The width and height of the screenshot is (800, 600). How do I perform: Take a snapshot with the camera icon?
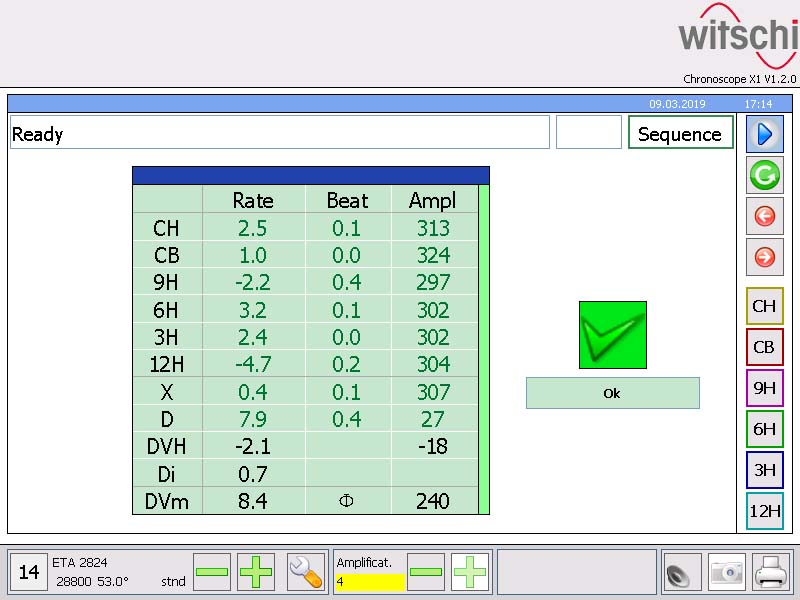727,572
